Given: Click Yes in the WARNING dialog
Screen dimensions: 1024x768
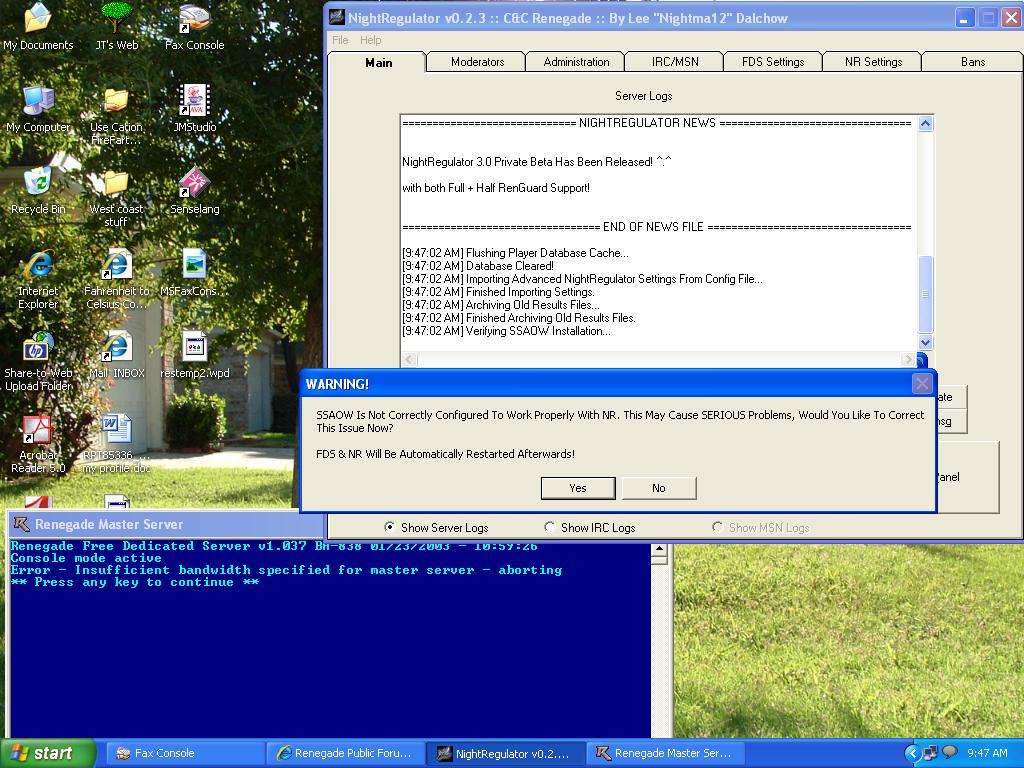Looking at the screenshot, I should click(577, 488).
